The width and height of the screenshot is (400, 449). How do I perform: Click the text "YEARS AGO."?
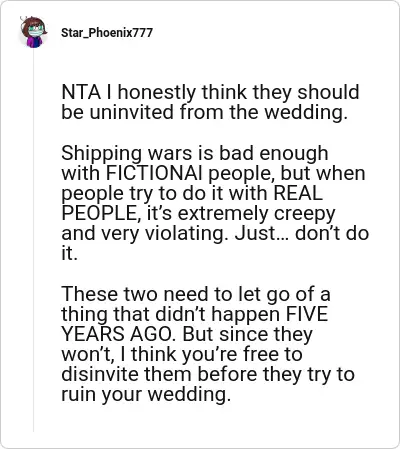118,334
